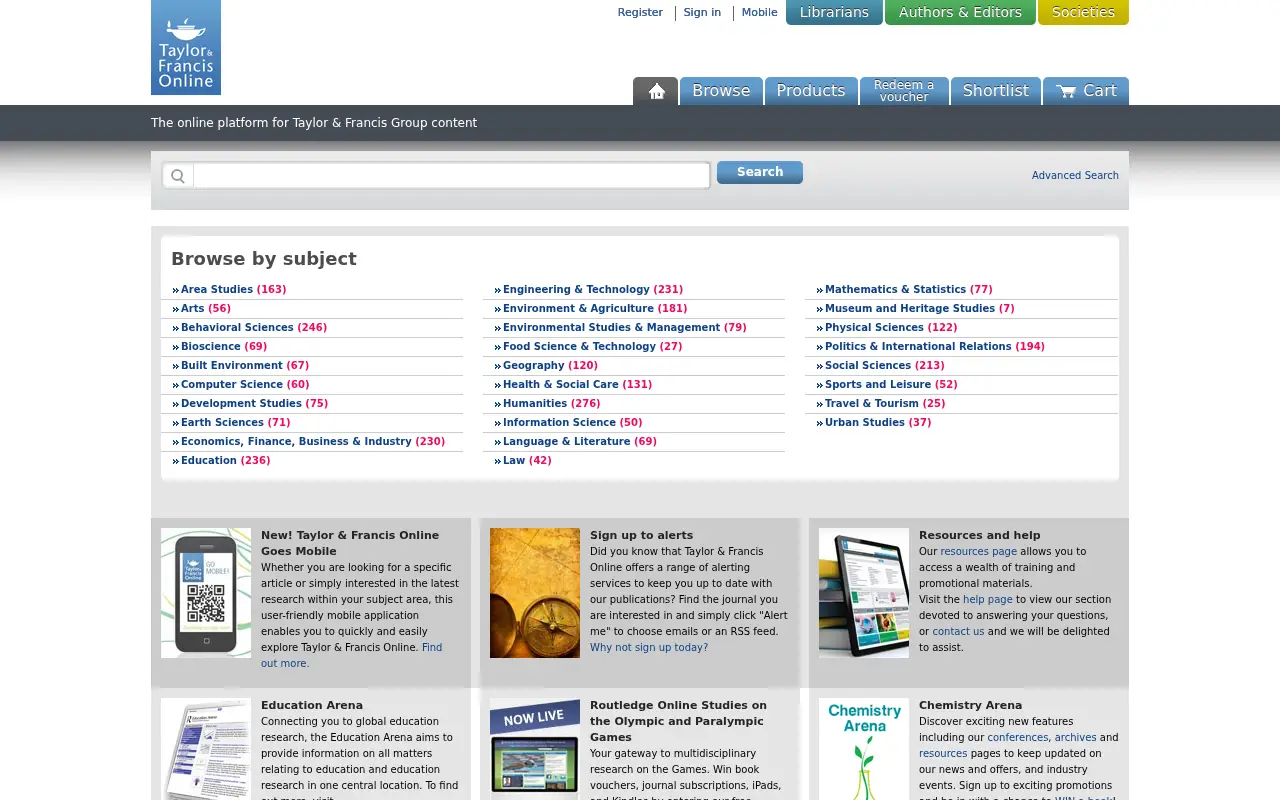Open Advanced Search
1280x800 pixels.
pyautogui.click(x=1075, y=175)
